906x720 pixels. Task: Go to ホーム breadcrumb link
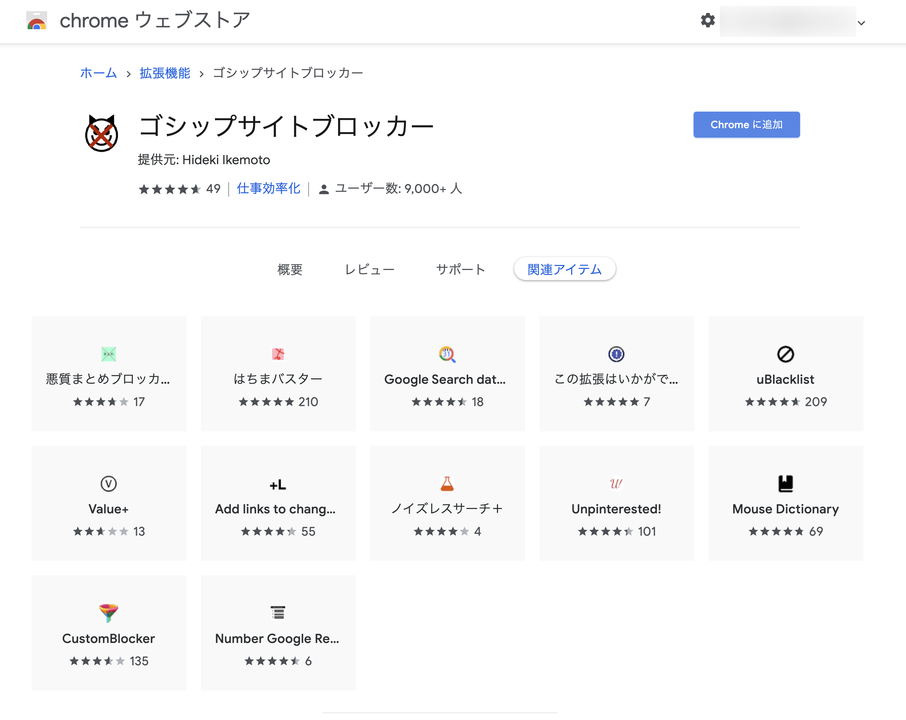tap(98, 73)
